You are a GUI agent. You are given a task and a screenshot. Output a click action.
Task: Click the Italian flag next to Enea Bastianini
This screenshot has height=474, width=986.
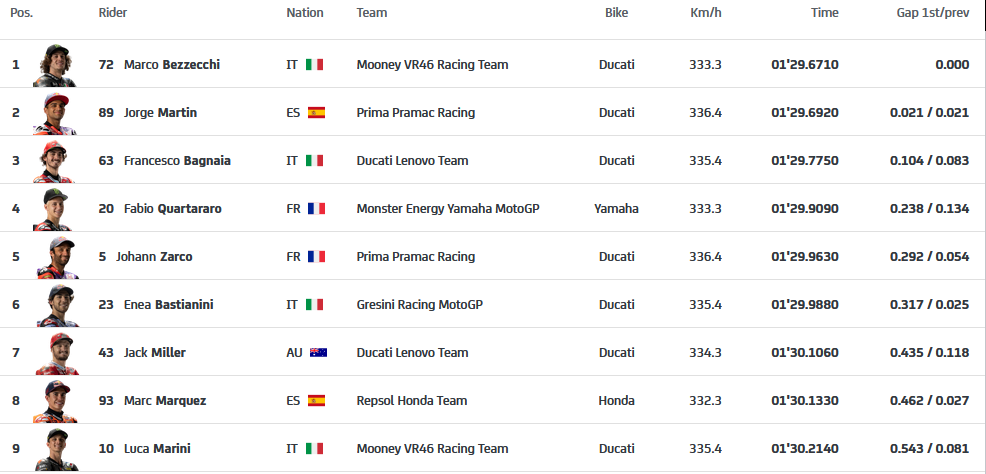[314, 304]
